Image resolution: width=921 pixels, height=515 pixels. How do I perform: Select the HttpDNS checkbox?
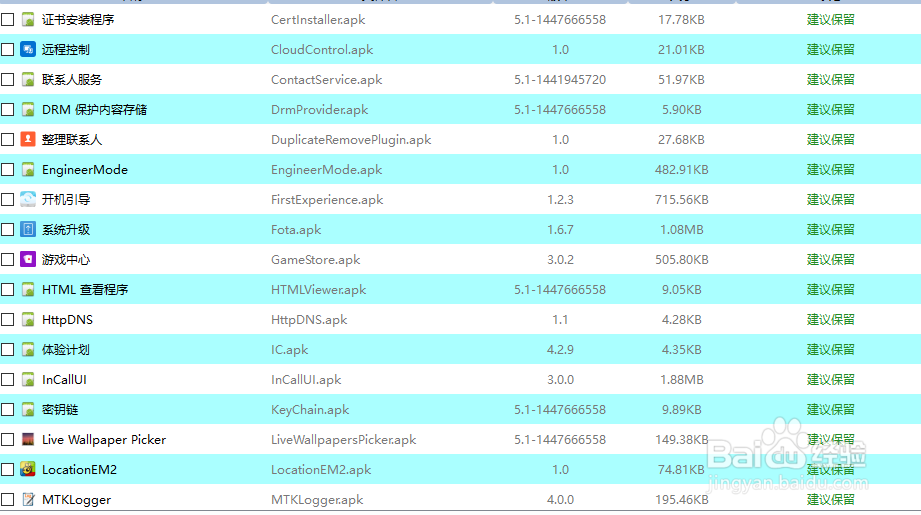[x=8, y=319]
